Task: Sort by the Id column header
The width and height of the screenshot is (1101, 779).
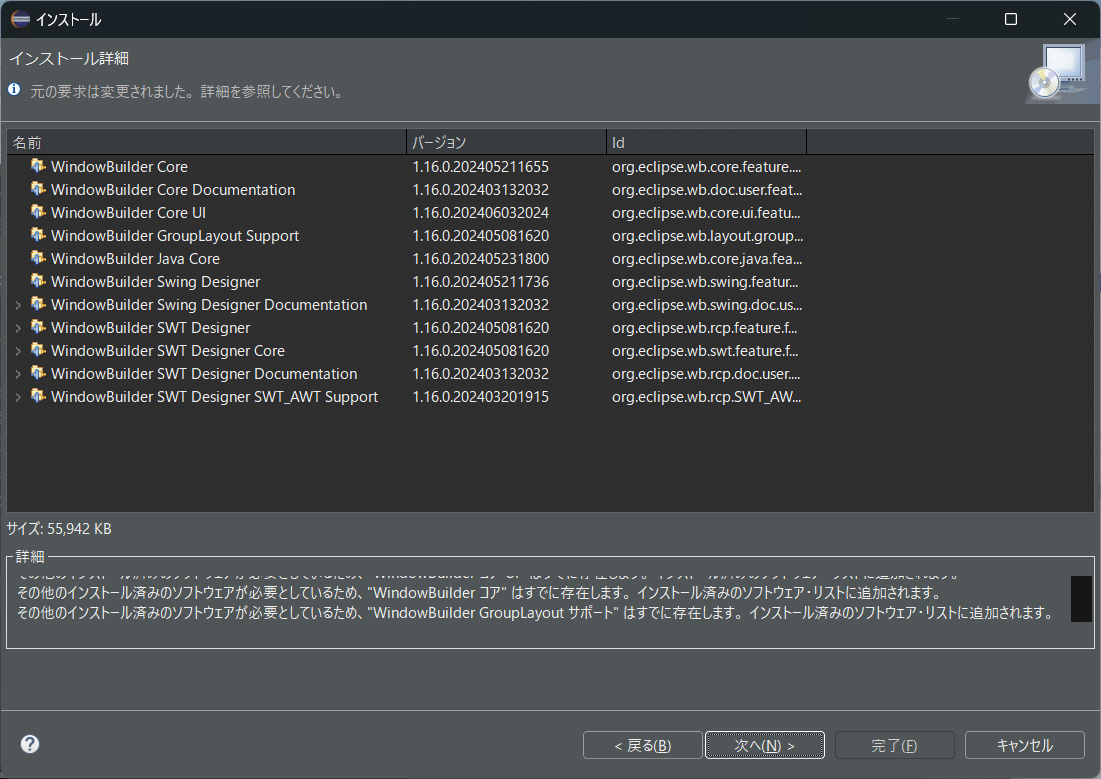Action: [706, 143]
